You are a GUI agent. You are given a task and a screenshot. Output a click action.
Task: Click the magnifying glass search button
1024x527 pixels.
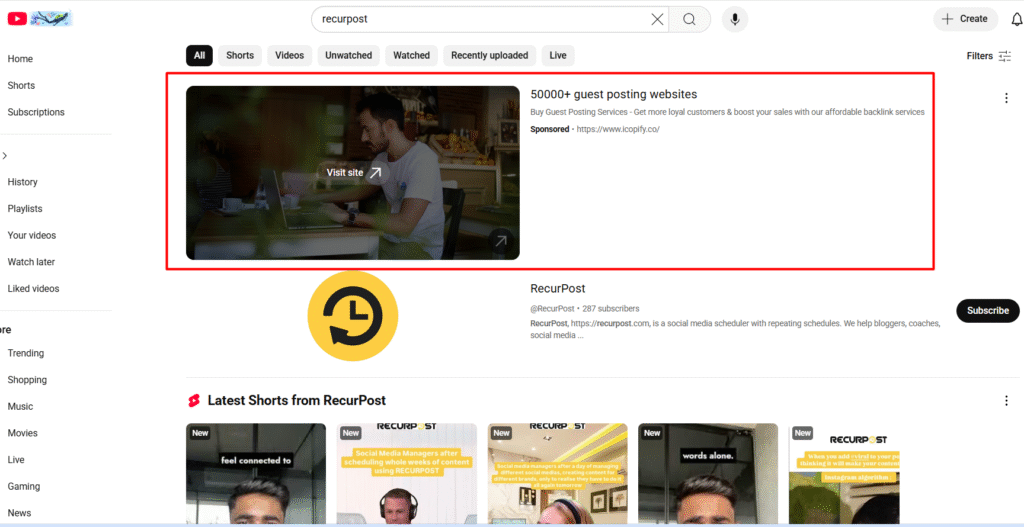690,20
